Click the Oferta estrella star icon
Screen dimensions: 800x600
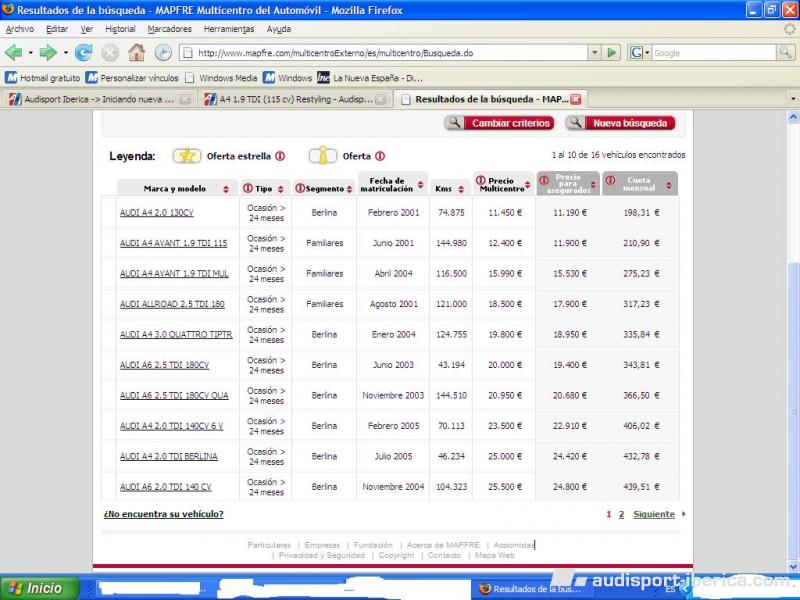click(x=187, y=156)
